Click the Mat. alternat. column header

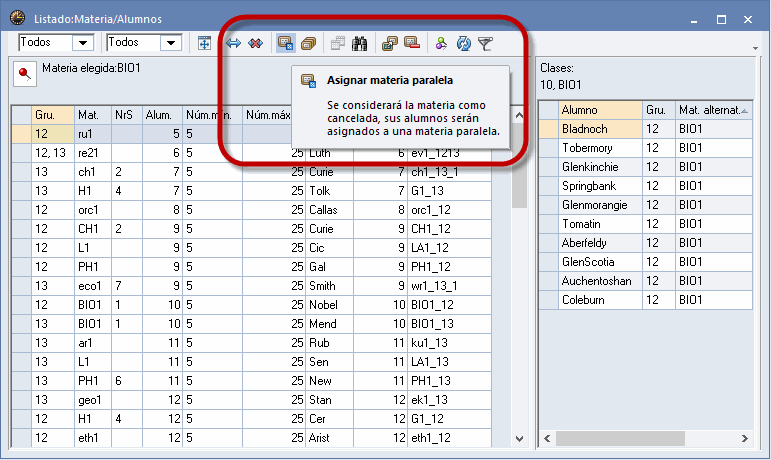pos(713,110)
